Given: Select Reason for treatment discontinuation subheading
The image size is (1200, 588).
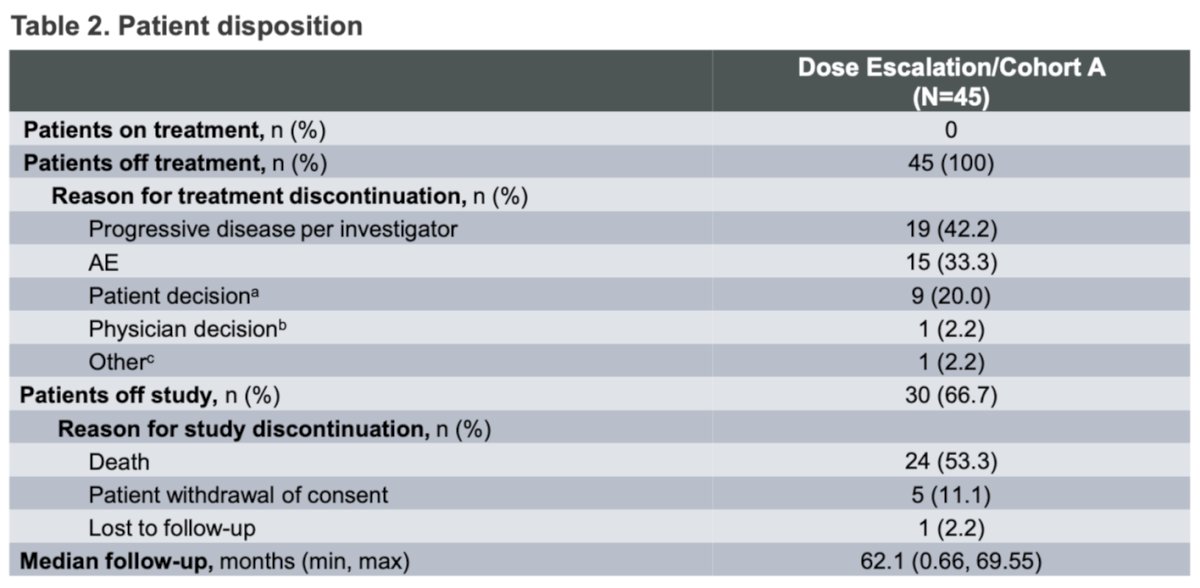Looking at the screenshot, I should pyautogui.click(x=289, y=196).
